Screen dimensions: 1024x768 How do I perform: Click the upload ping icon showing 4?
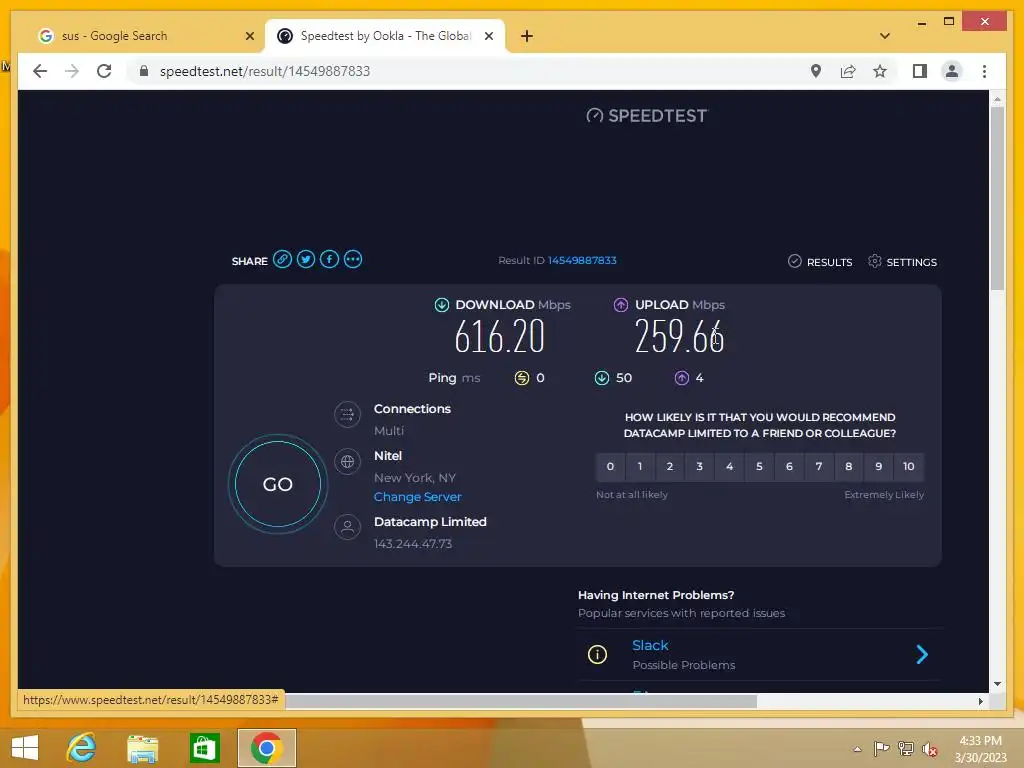(681, 377)
